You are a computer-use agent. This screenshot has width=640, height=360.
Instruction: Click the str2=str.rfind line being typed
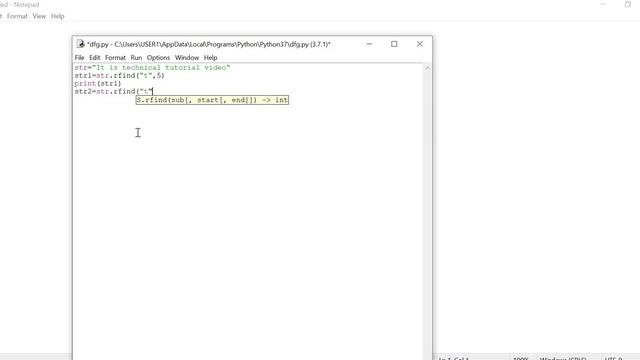click(113, 91)
